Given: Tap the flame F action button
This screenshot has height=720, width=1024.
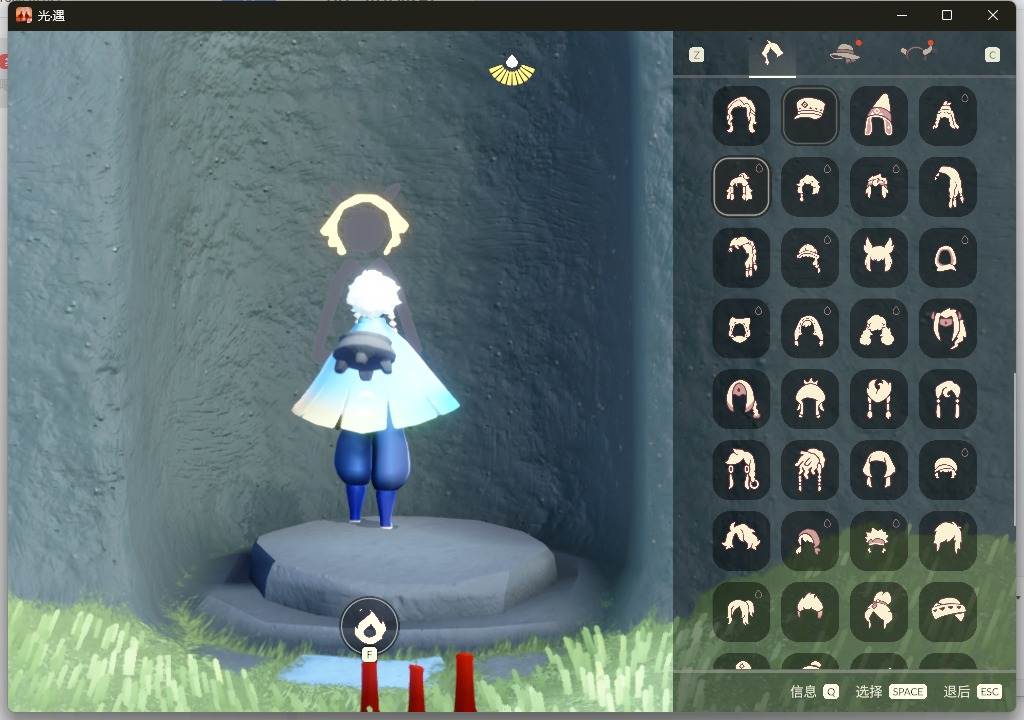Looking at the screenshot, I should coord(369,627).
